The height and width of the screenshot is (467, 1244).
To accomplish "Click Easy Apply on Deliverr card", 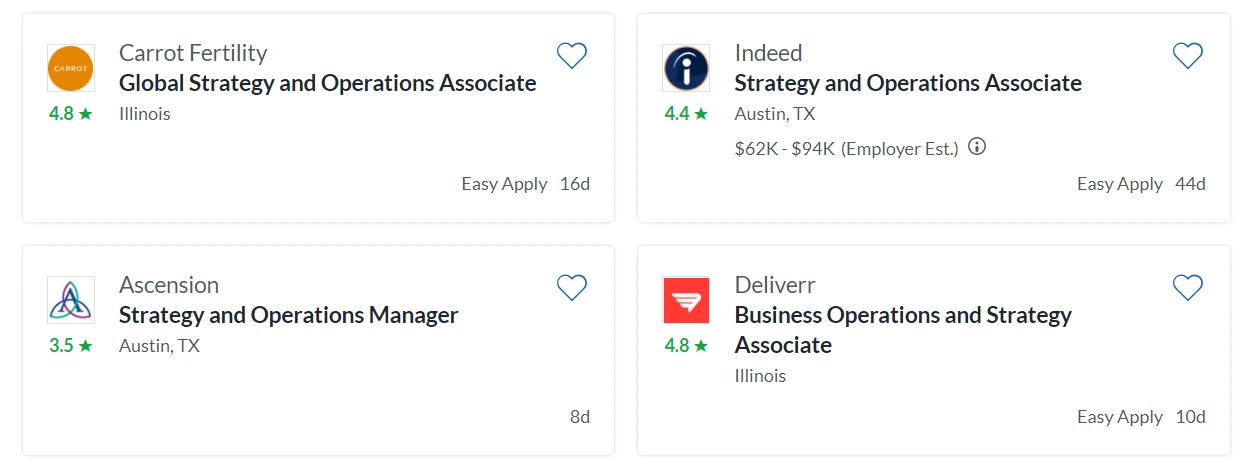I will 1119,417.
